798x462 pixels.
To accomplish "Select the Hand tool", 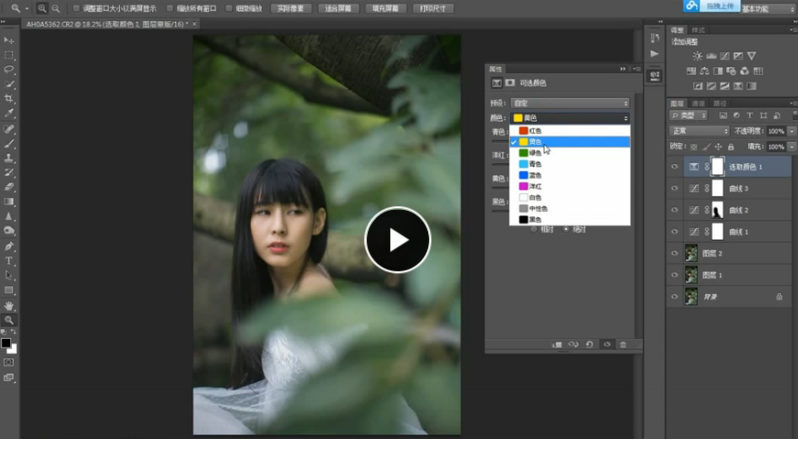I will (9, 306).
